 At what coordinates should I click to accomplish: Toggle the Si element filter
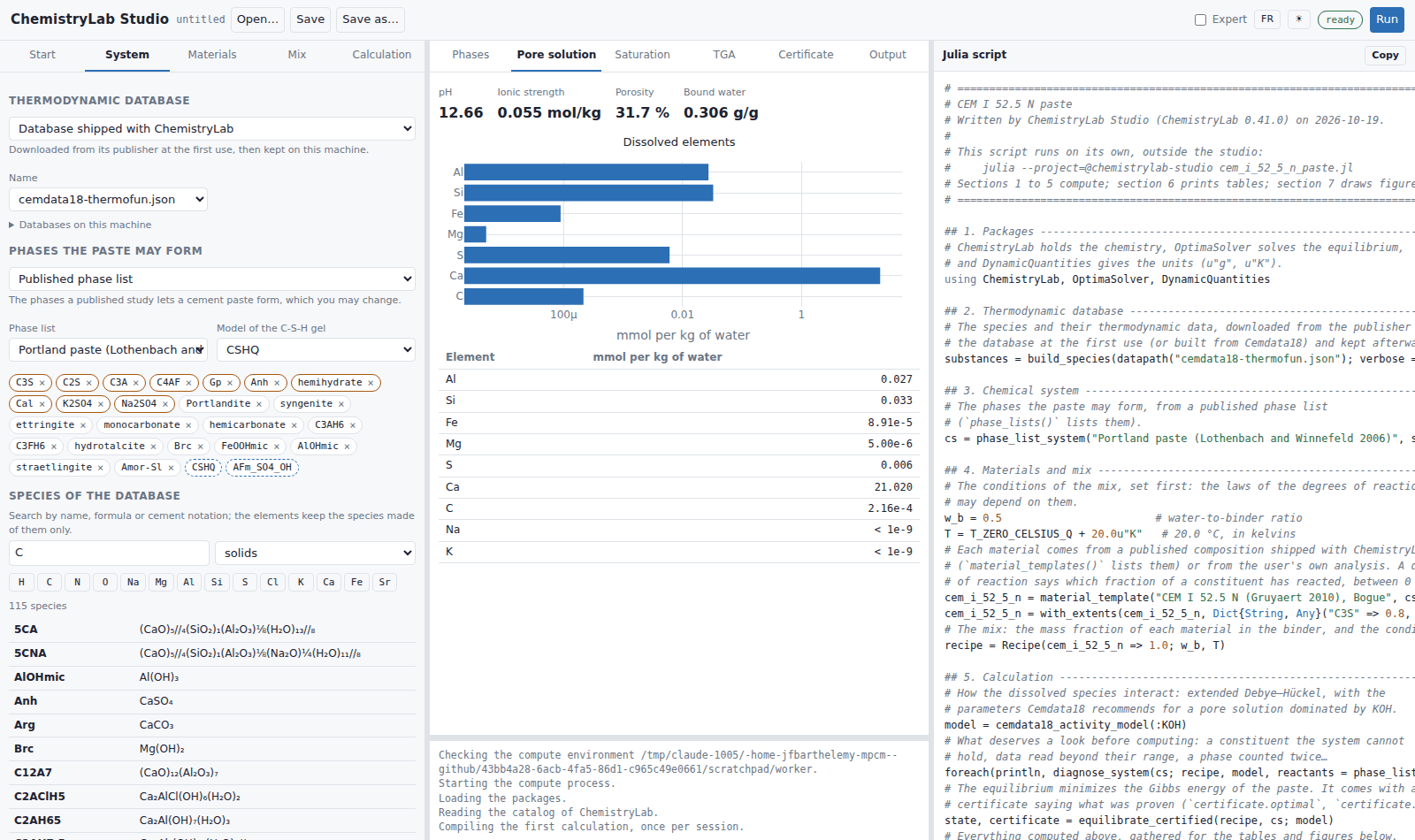click(x=217, y=582)
